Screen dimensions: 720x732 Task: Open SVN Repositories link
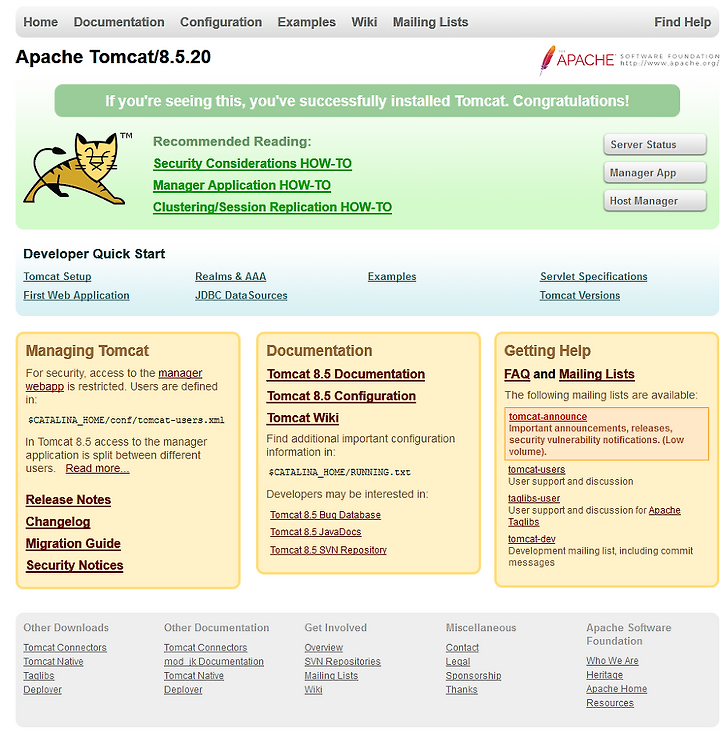point(342,662)
